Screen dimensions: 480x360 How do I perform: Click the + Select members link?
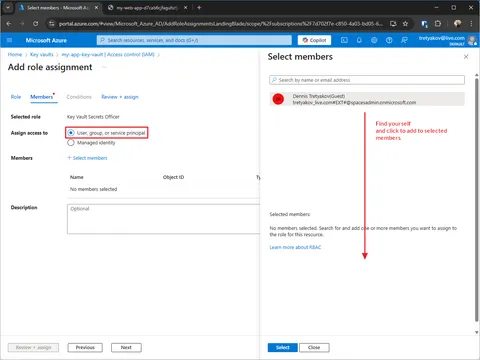pos(87,158)
